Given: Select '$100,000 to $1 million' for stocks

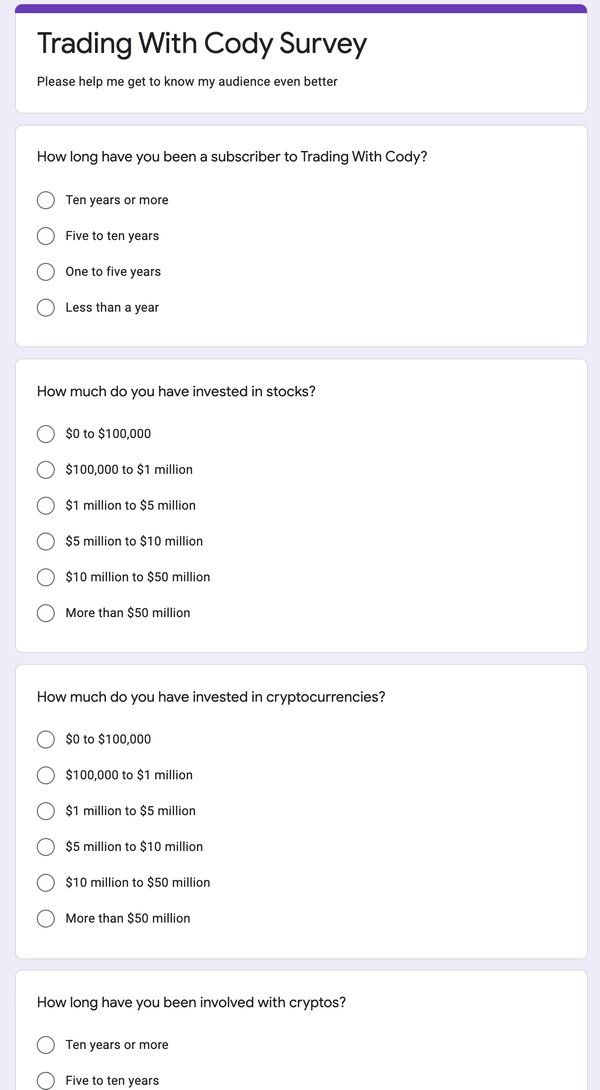Looking at the screenshot, I should (x=45, y=469).
